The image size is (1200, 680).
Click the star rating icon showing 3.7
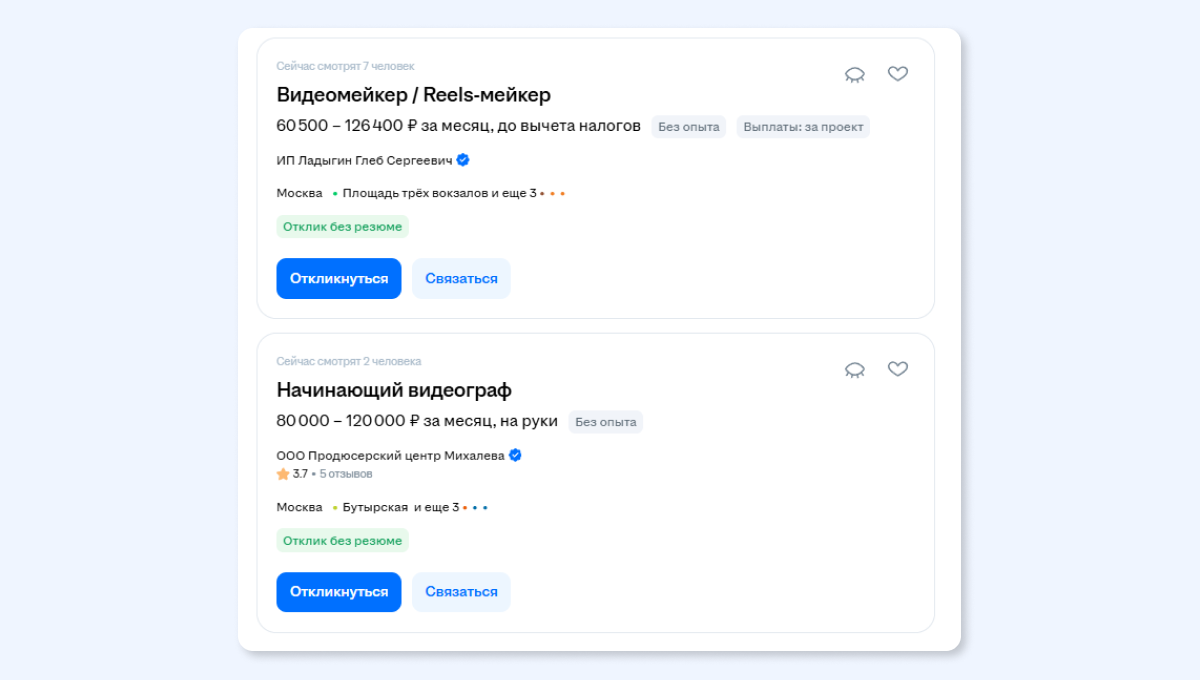tap(283, 474)
